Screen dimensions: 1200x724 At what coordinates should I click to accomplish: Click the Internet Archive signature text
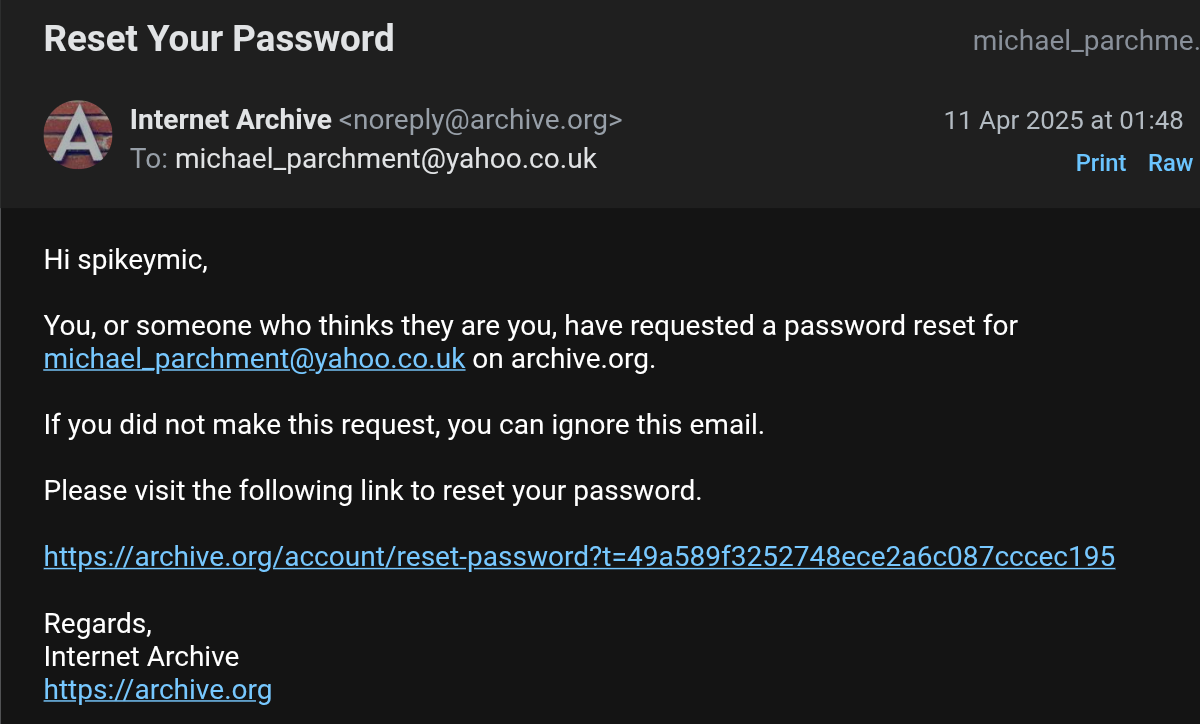point(141,657)
